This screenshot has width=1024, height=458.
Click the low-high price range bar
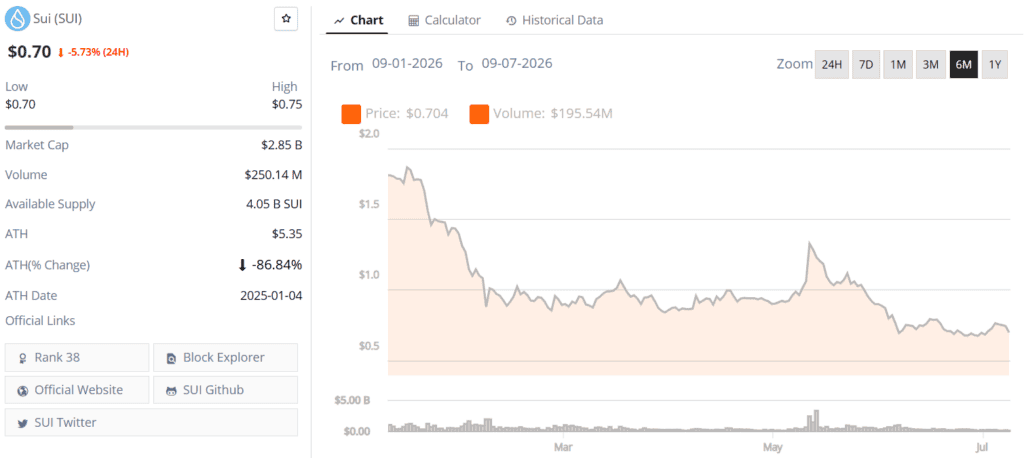tap(153, 127)
